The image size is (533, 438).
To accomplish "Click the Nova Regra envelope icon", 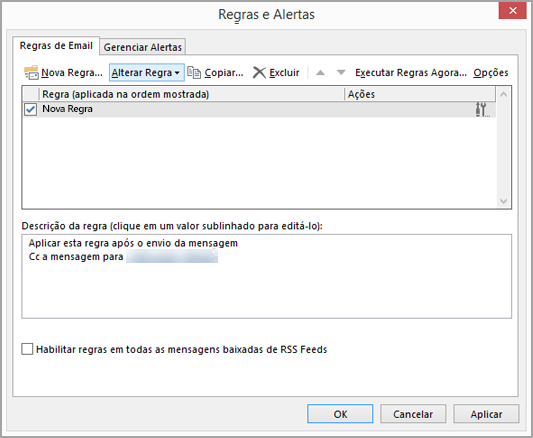I will tap(31, 72).
